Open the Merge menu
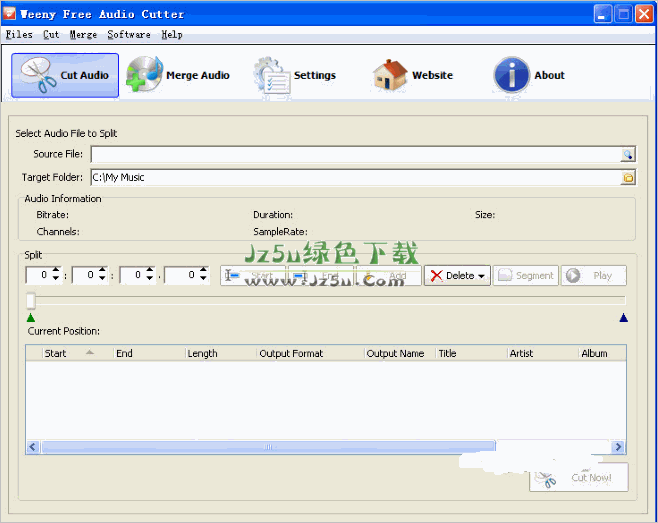Image resolution: width=658 pixels, height=523 pixels. click(83, 34)
